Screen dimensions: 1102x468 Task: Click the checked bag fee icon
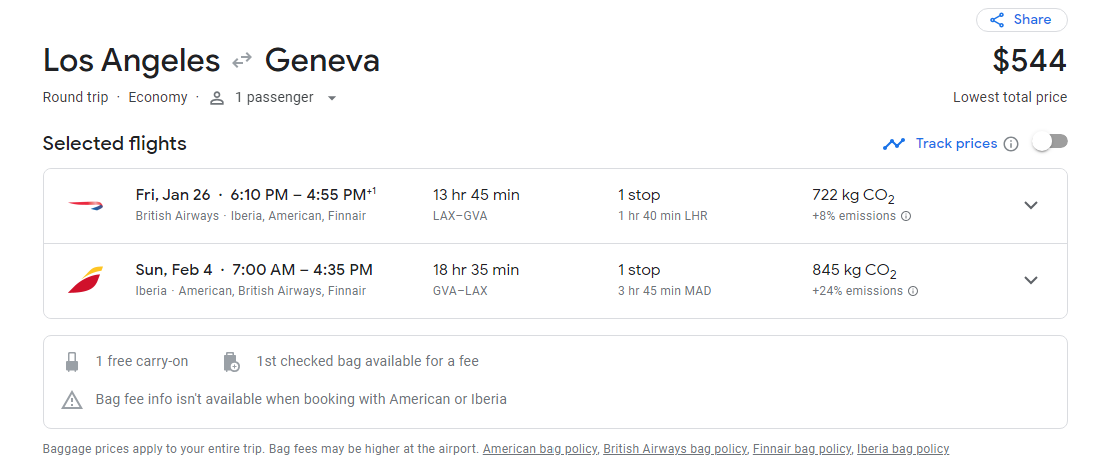231,362
